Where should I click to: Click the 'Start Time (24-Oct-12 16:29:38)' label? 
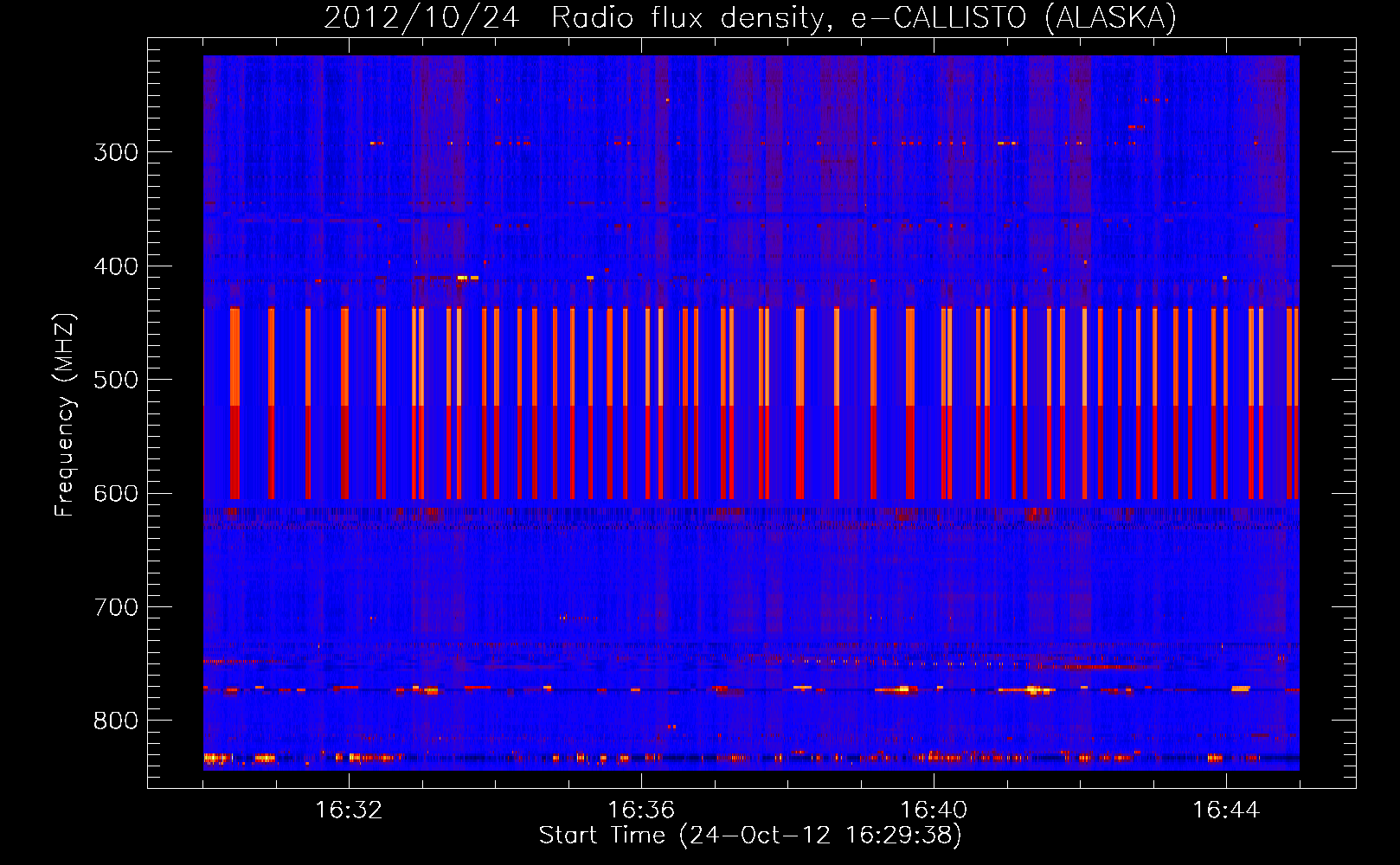[750, 836]
